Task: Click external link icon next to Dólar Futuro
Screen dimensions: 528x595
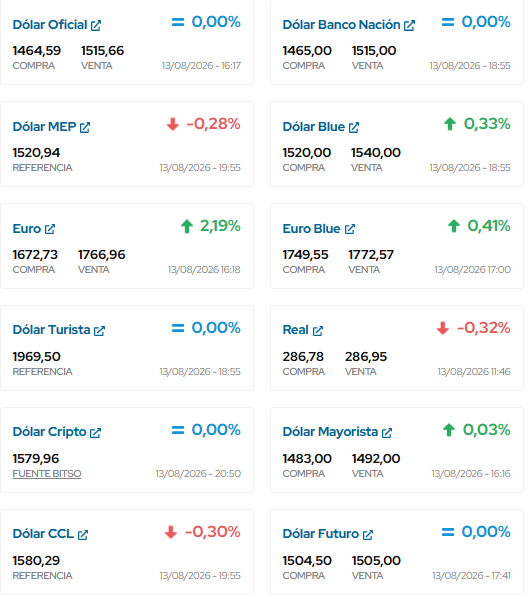Action: [368, 535]
